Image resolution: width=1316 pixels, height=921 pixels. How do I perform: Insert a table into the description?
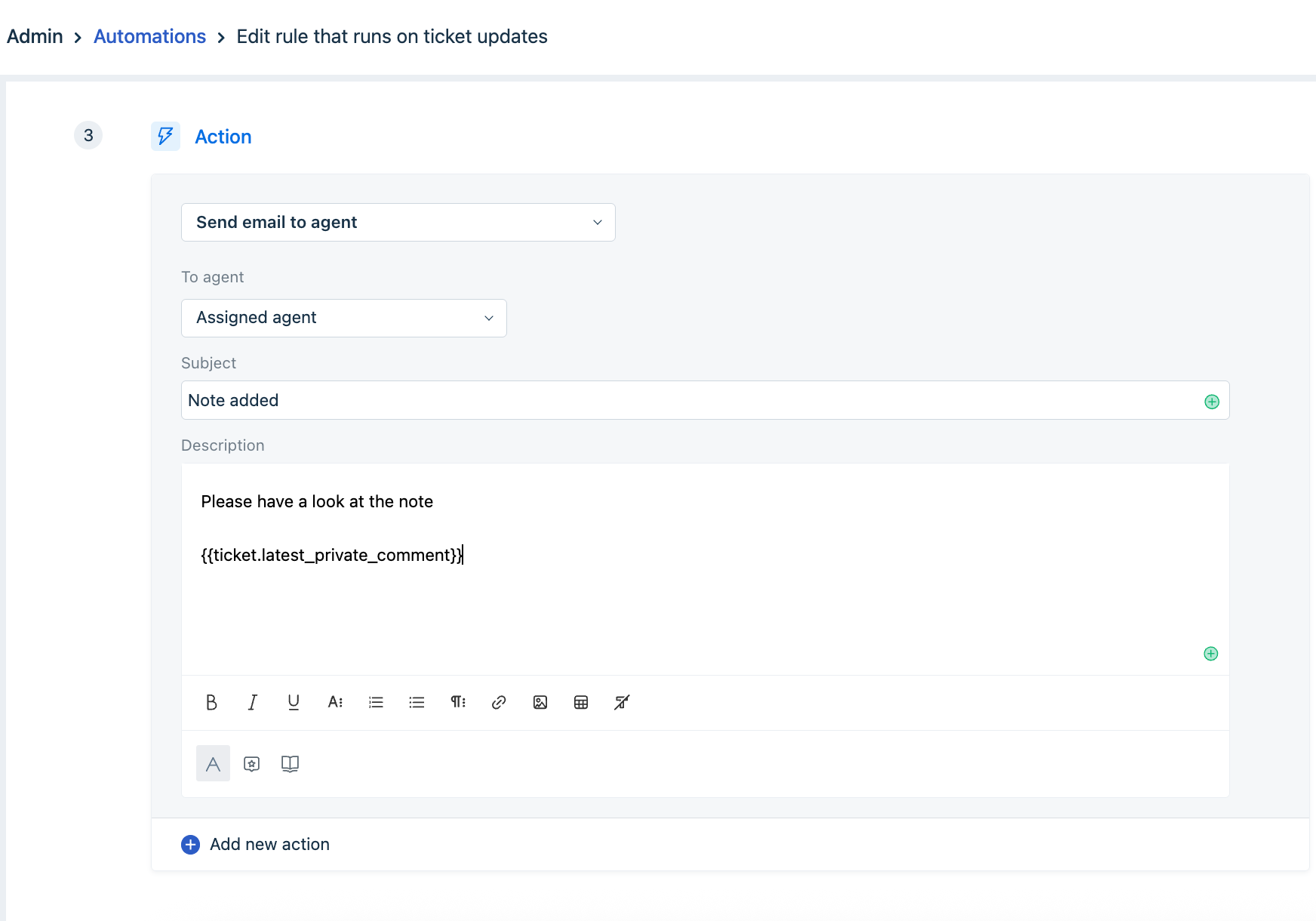coord(581,702)
